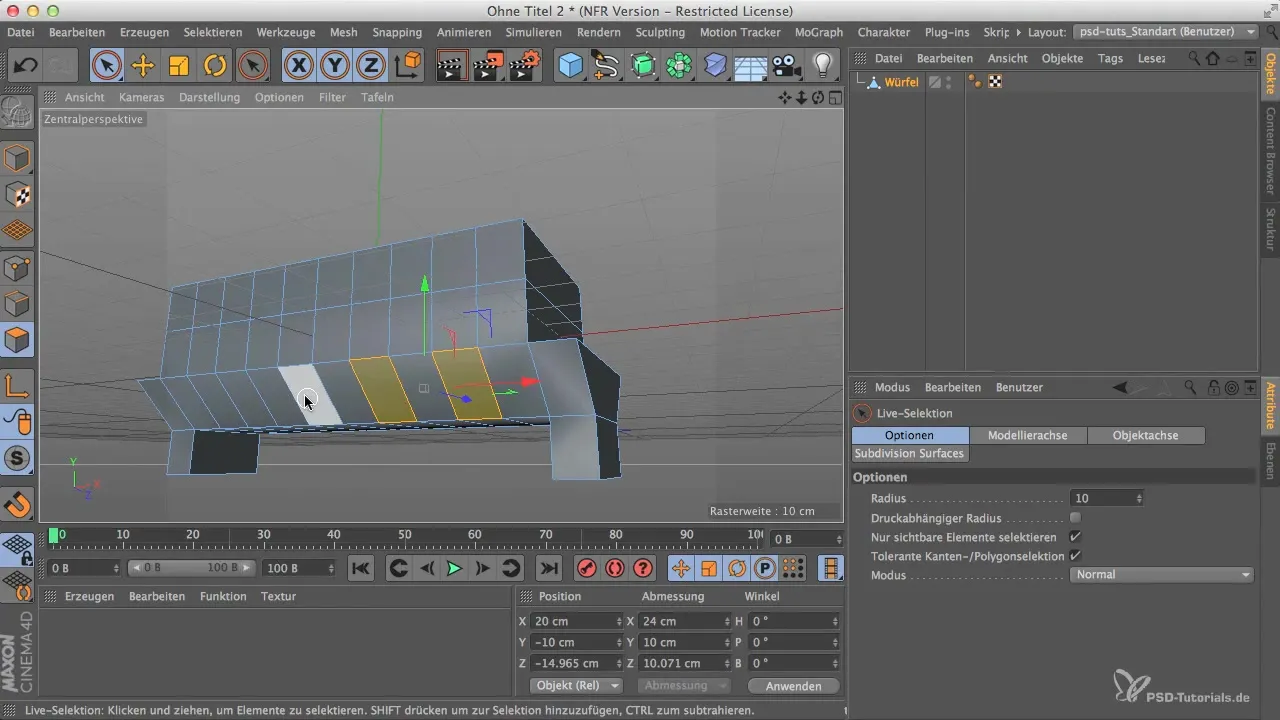Image resolution: width=1280 pixels, height=720 pixels.
Task: Click the Make Editable icon in left palette
Action: click(17, 113)
